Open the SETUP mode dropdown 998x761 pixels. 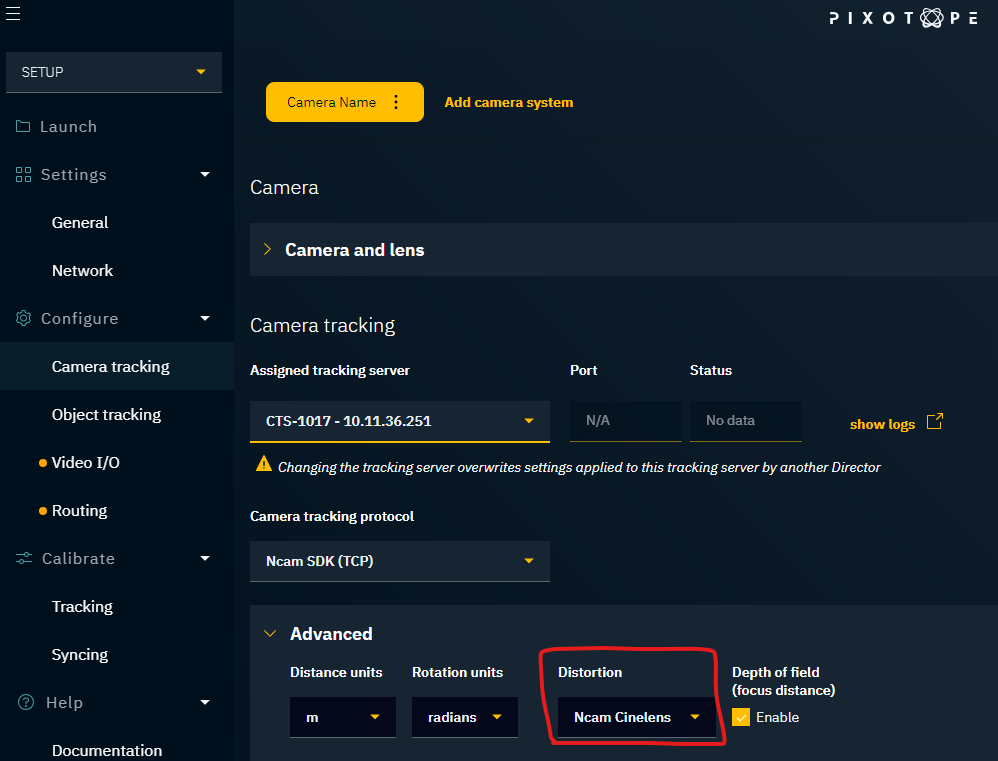coord(113,72)
